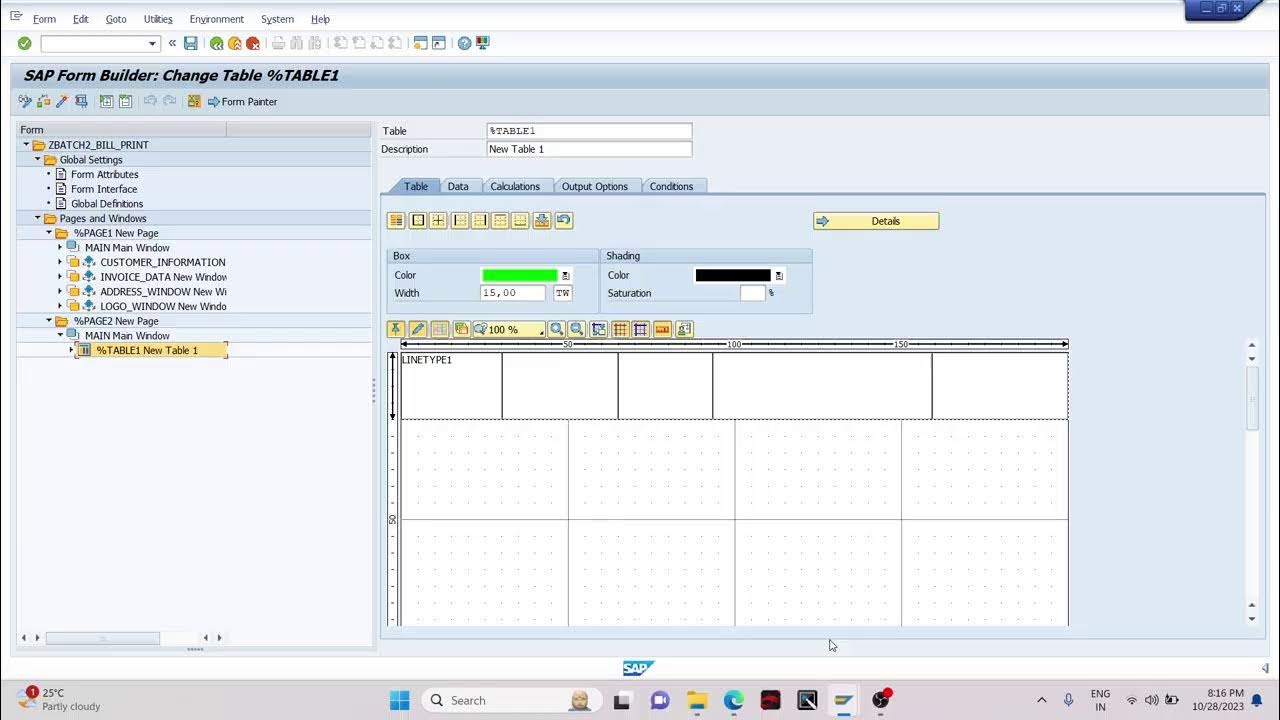This screenshot has width=1280, height=720.
Task: Click the Customize Local Layout monitor icon
Action: click(483, 43)
